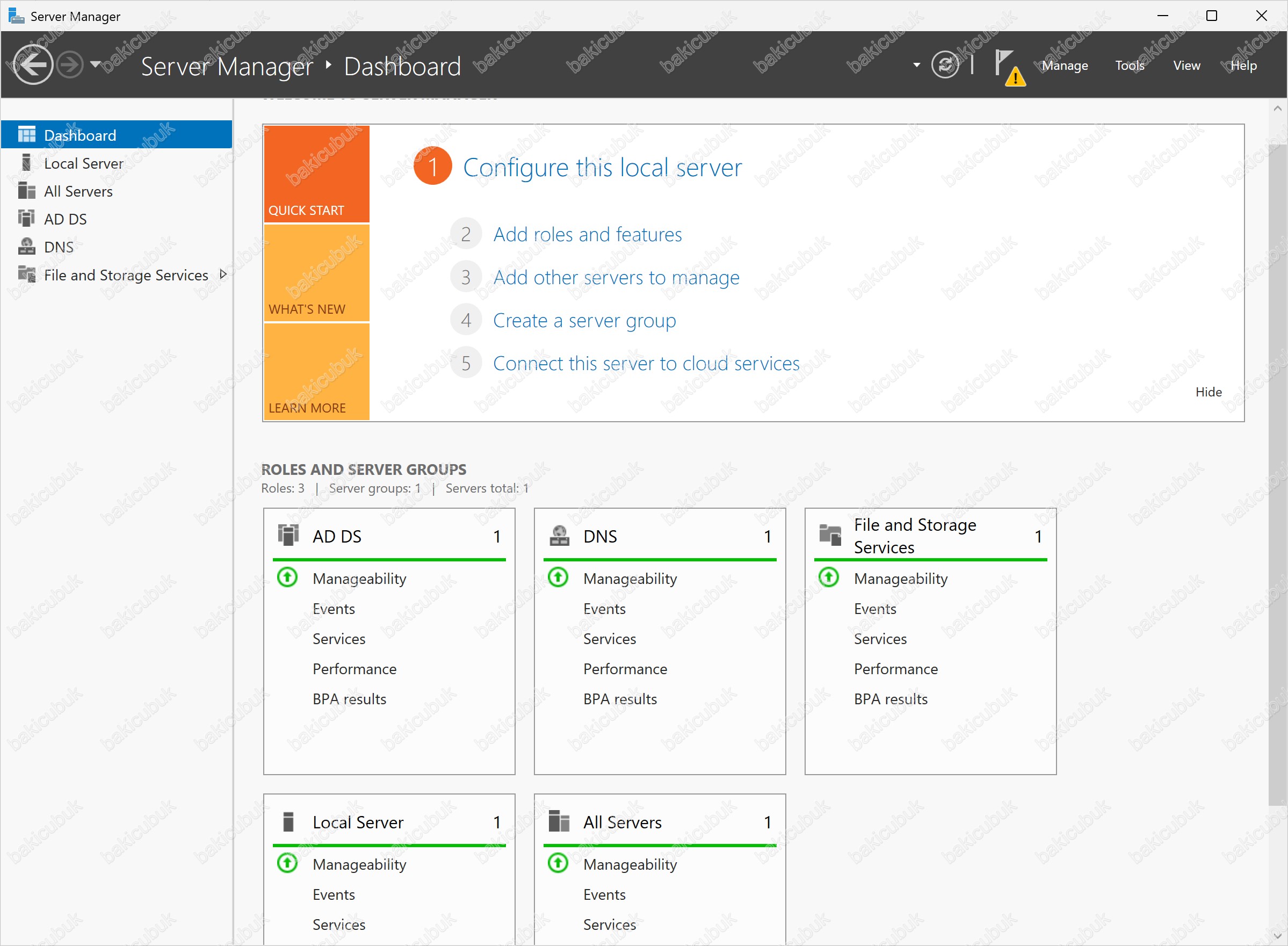
Task: Click the scrollbar up arrow
Action: pyautogui.click(x=1278, y=108)
